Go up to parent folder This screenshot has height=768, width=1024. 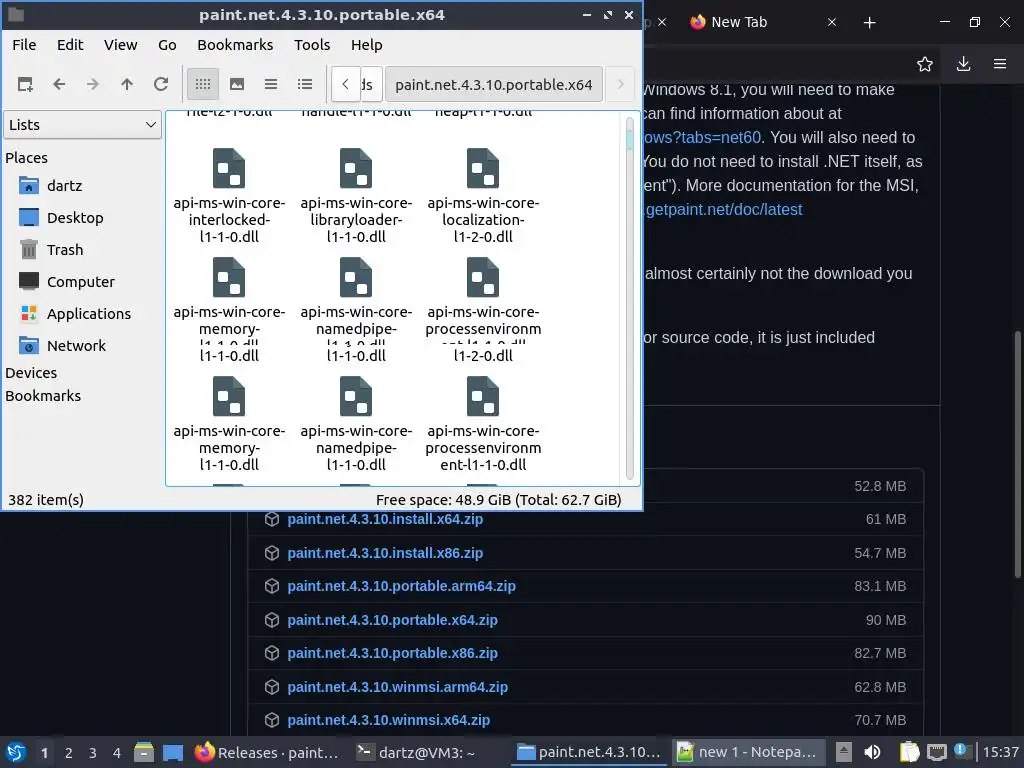127,84
